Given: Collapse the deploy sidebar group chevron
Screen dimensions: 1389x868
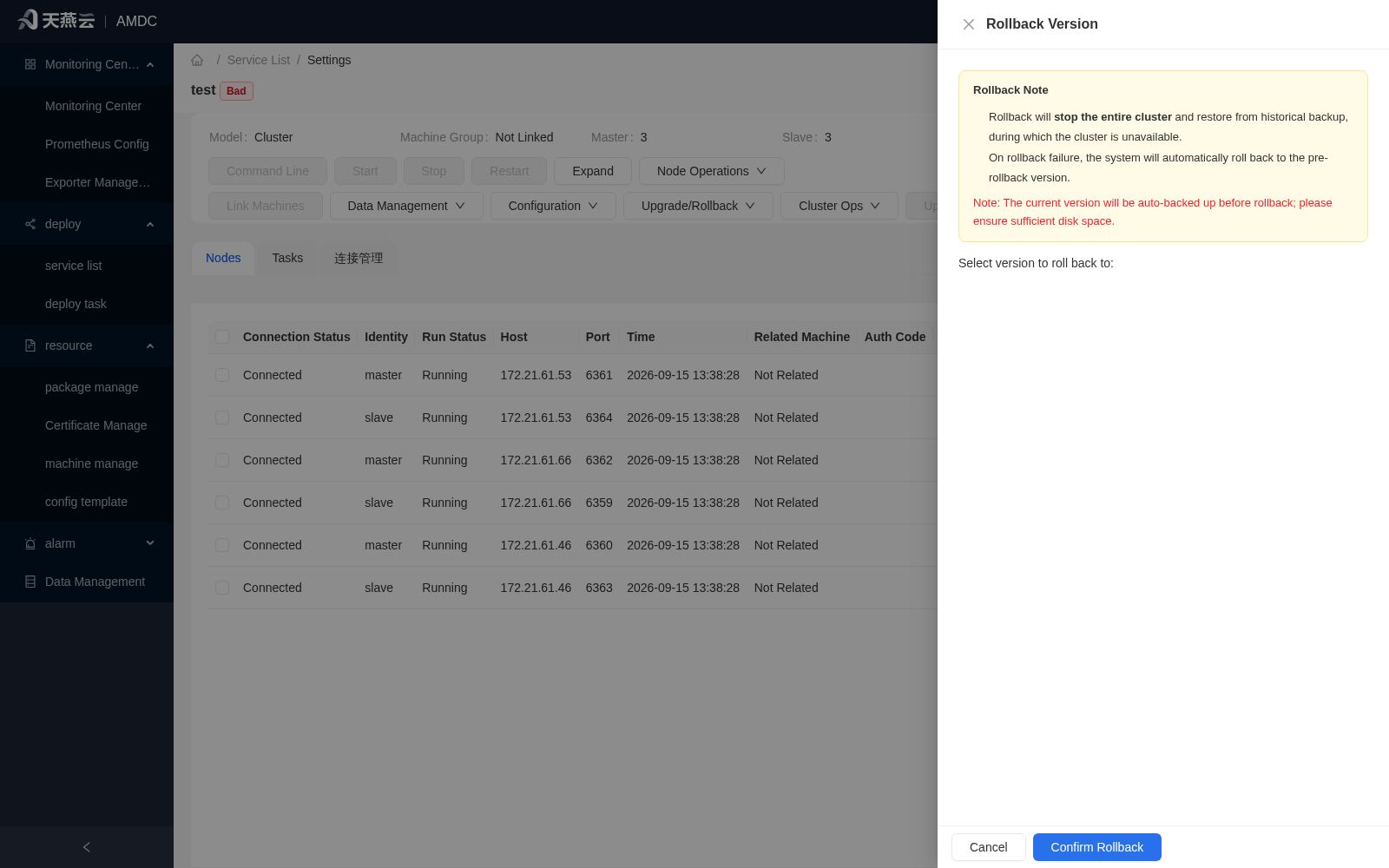Looking at the screenshot, I should click(150, 224).
